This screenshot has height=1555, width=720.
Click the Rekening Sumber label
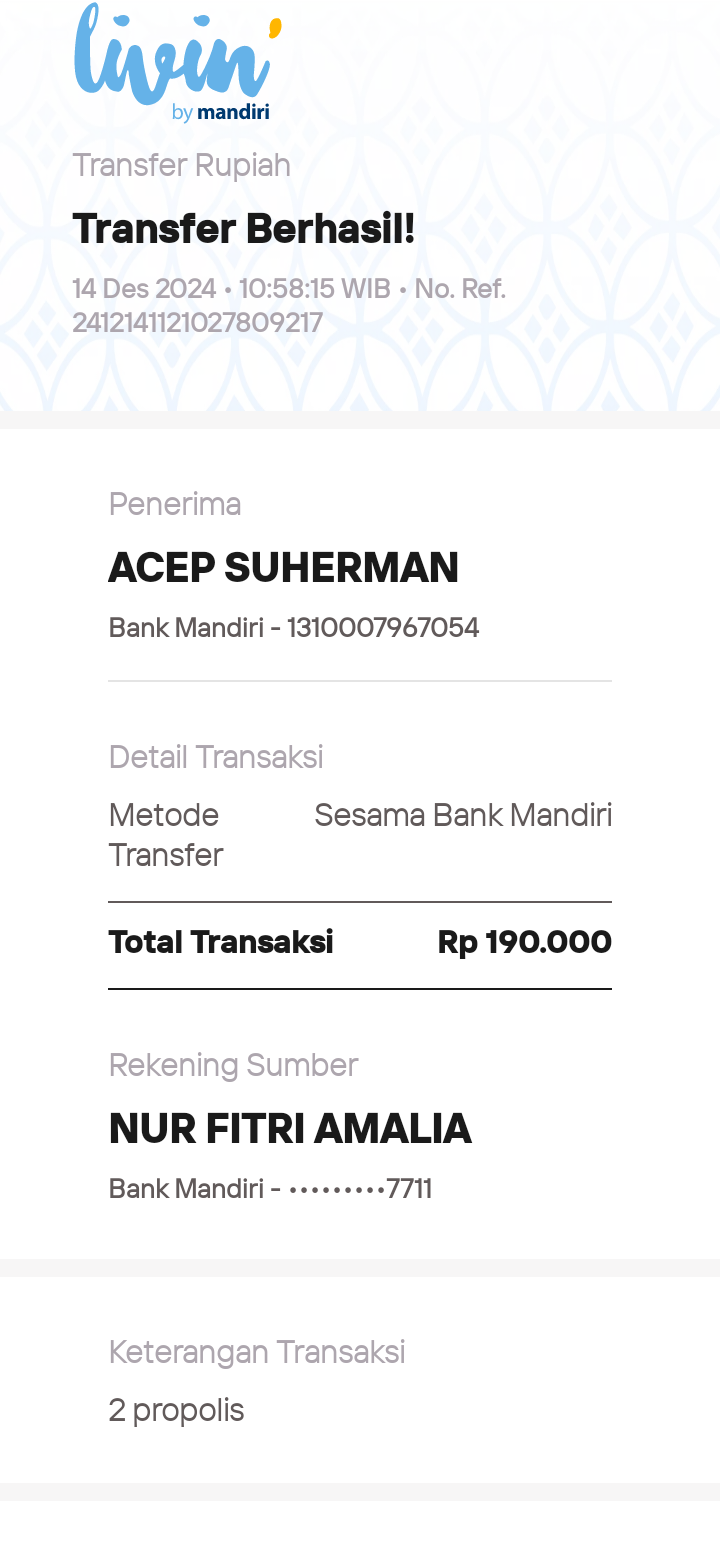233,1065
